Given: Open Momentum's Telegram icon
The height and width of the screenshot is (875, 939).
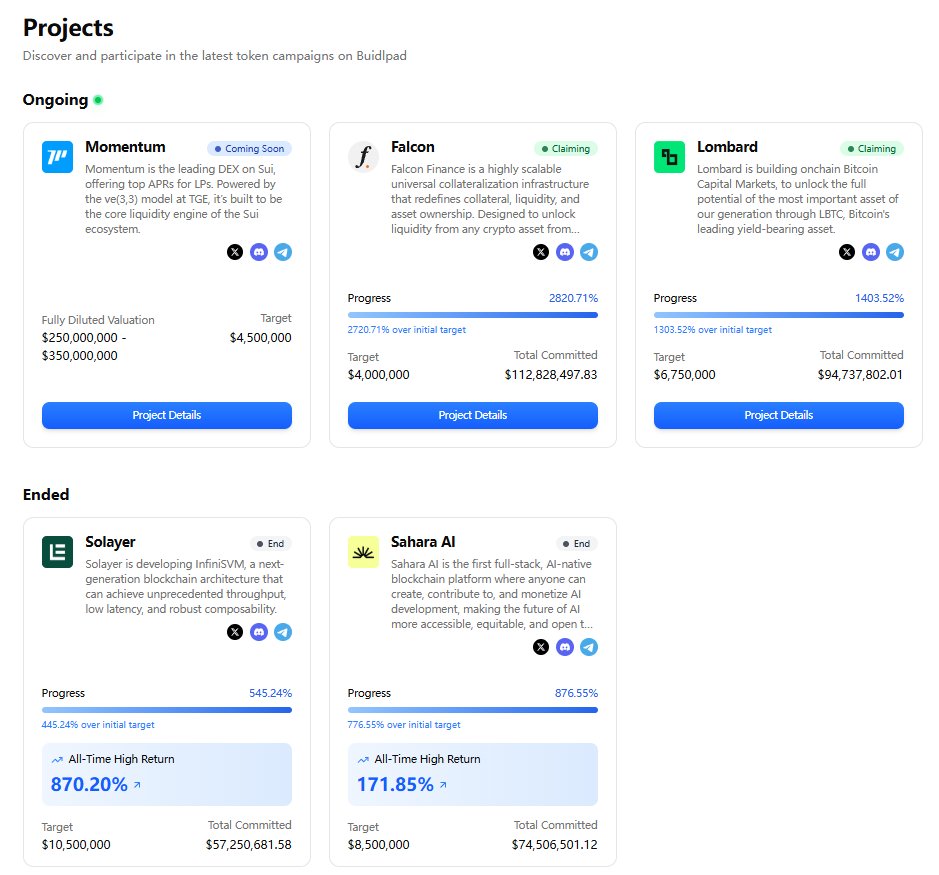Looking at the screenshot, I should tap(283, 252).
